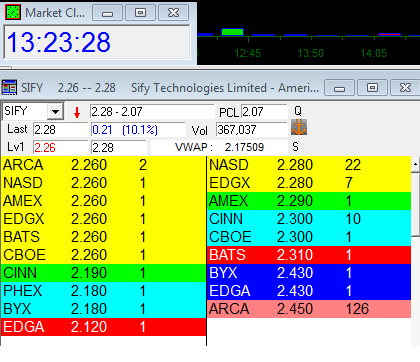Image resolution: width=420 pixels, height=362 pixels.
Task: Close the Market Clock window
Action: [173, 13]
